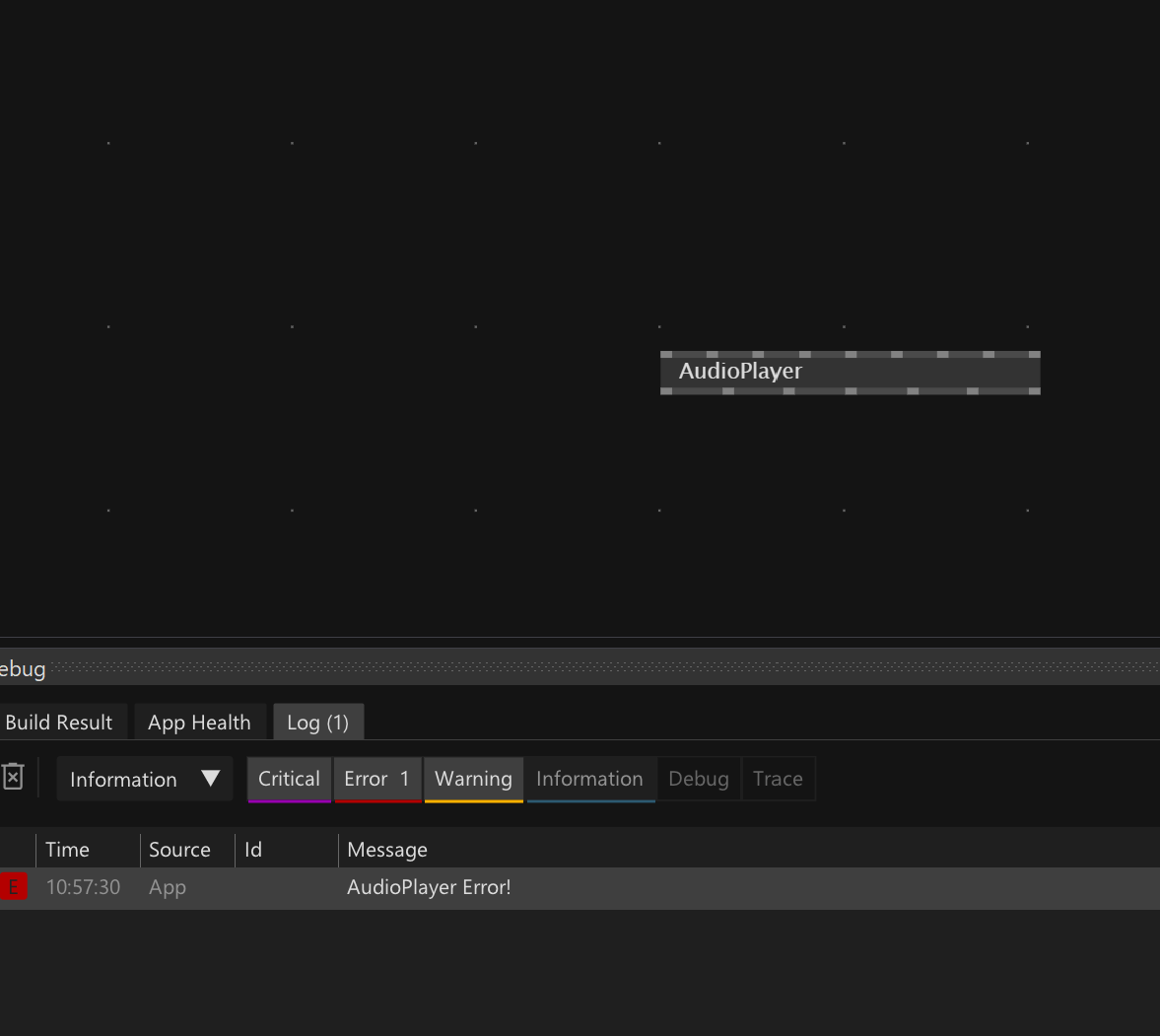Toggle the Information filter button beside Warning
Viewport: 1160px width, 1036px height.
click(589, 779)
